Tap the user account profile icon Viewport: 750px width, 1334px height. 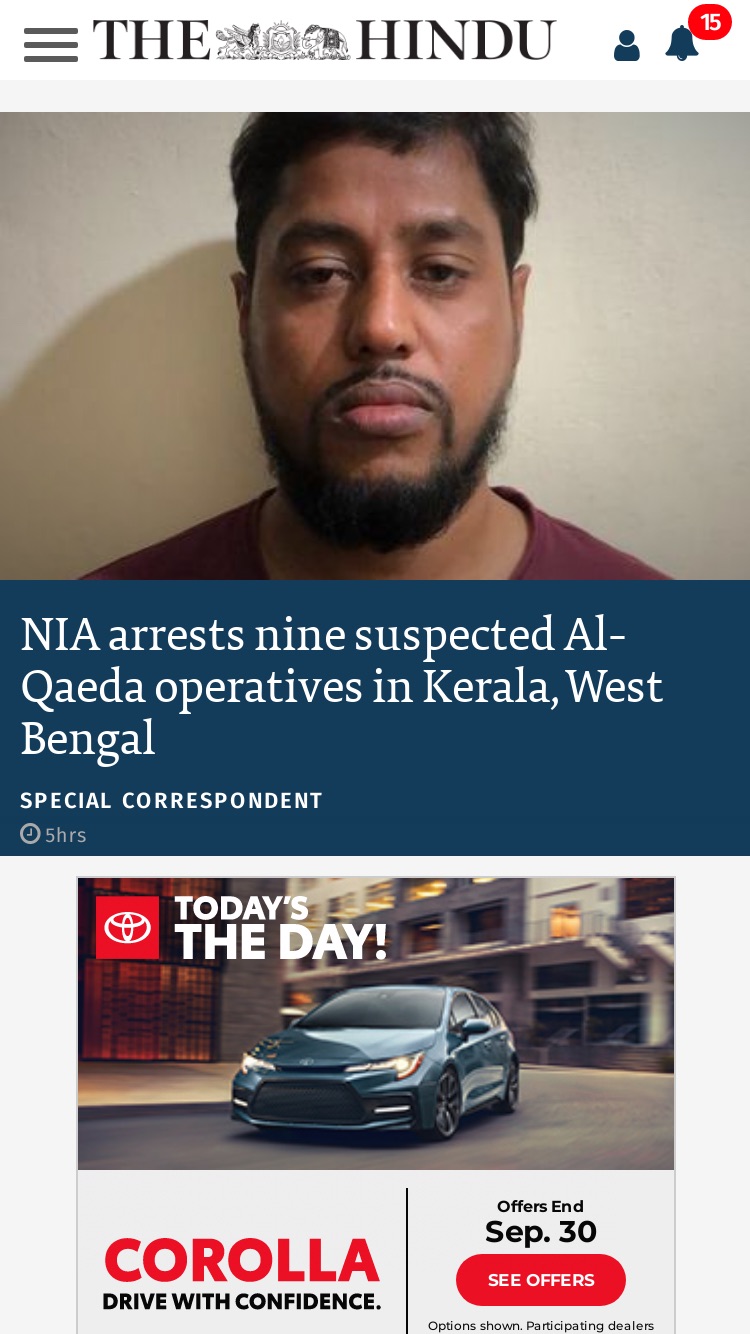point(627,45)
